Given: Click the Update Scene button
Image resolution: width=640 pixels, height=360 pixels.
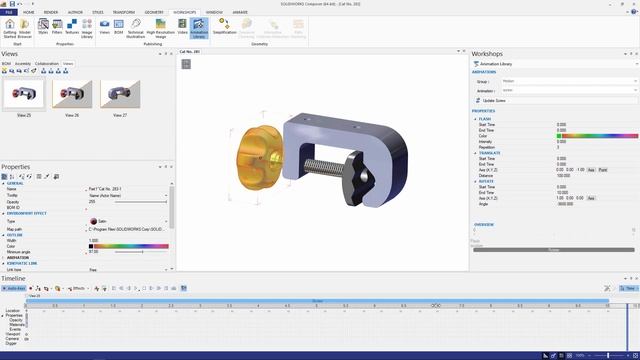Looking at the screenshot, I should 555,100.
